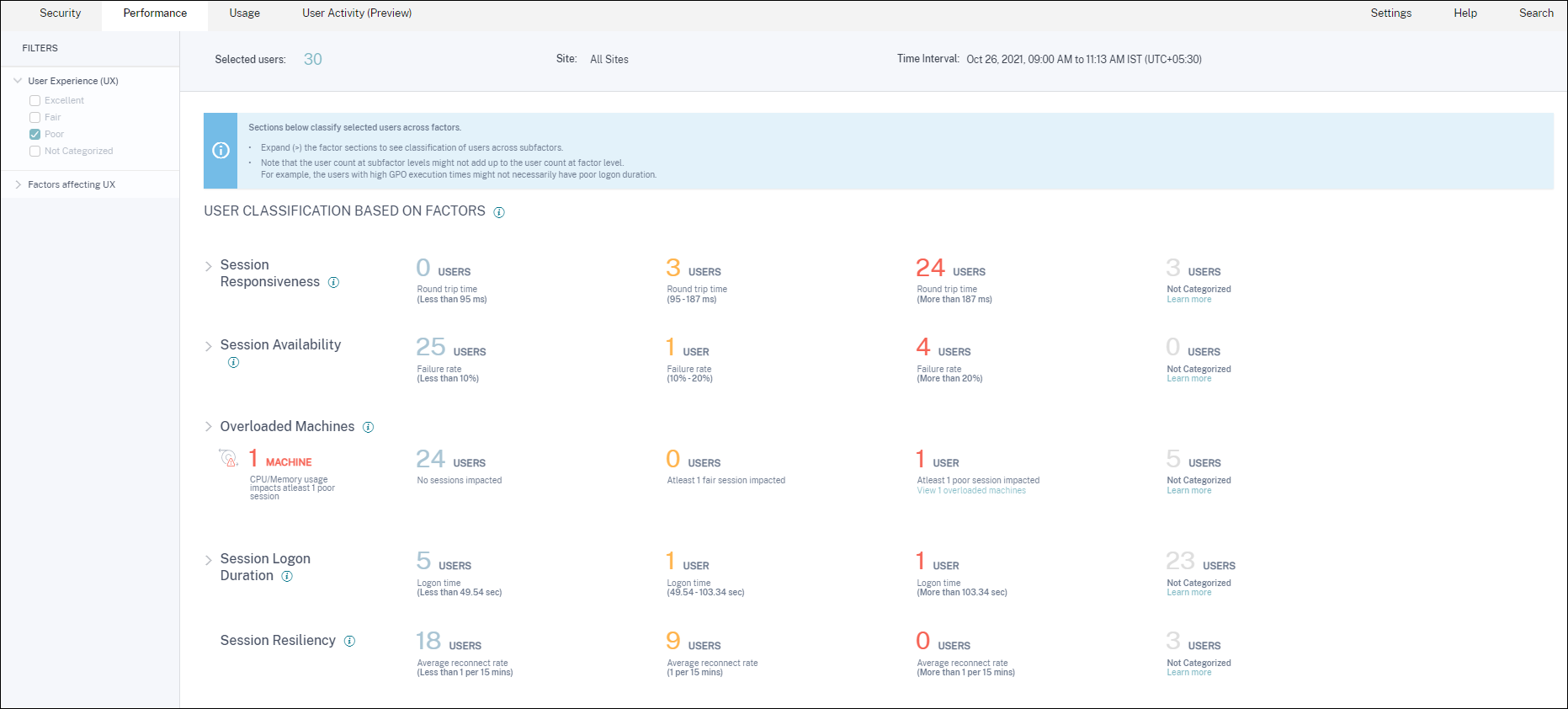
Task: Click Learn more under Session Logon Duration
Action: click(1188, 593)
